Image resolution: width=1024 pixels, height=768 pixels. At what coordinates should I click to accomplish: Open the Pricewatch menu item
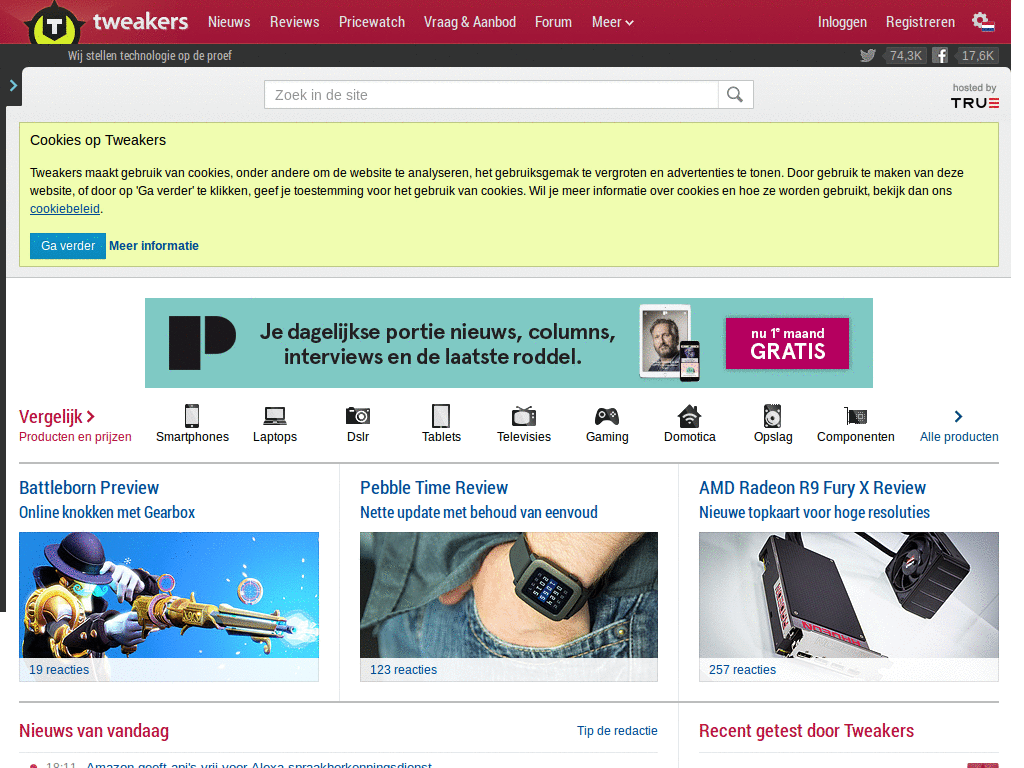pyautogui.click(x=372, y=22)
